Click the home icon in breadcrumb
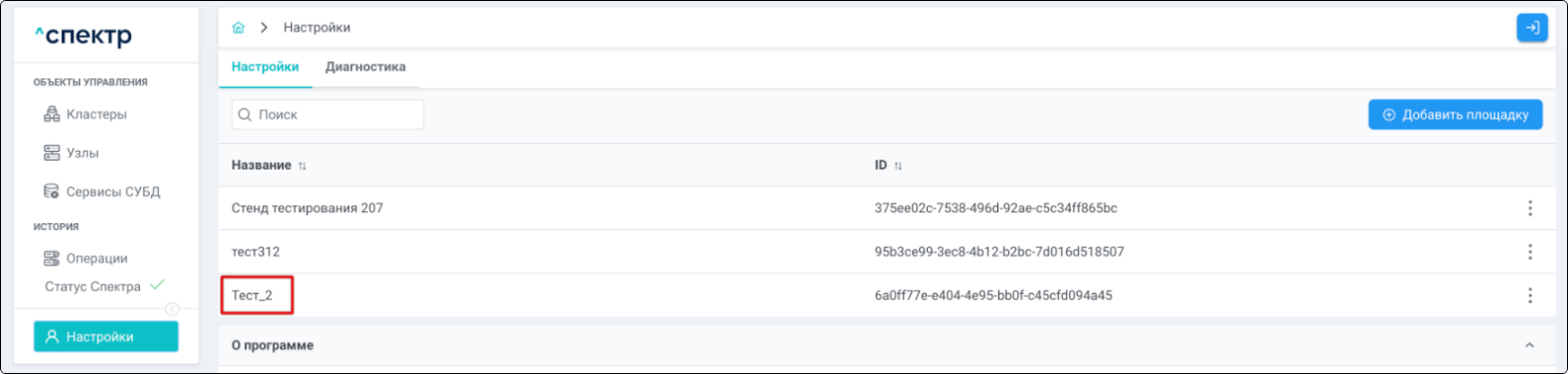The image size is (1568, 374). 238,28
